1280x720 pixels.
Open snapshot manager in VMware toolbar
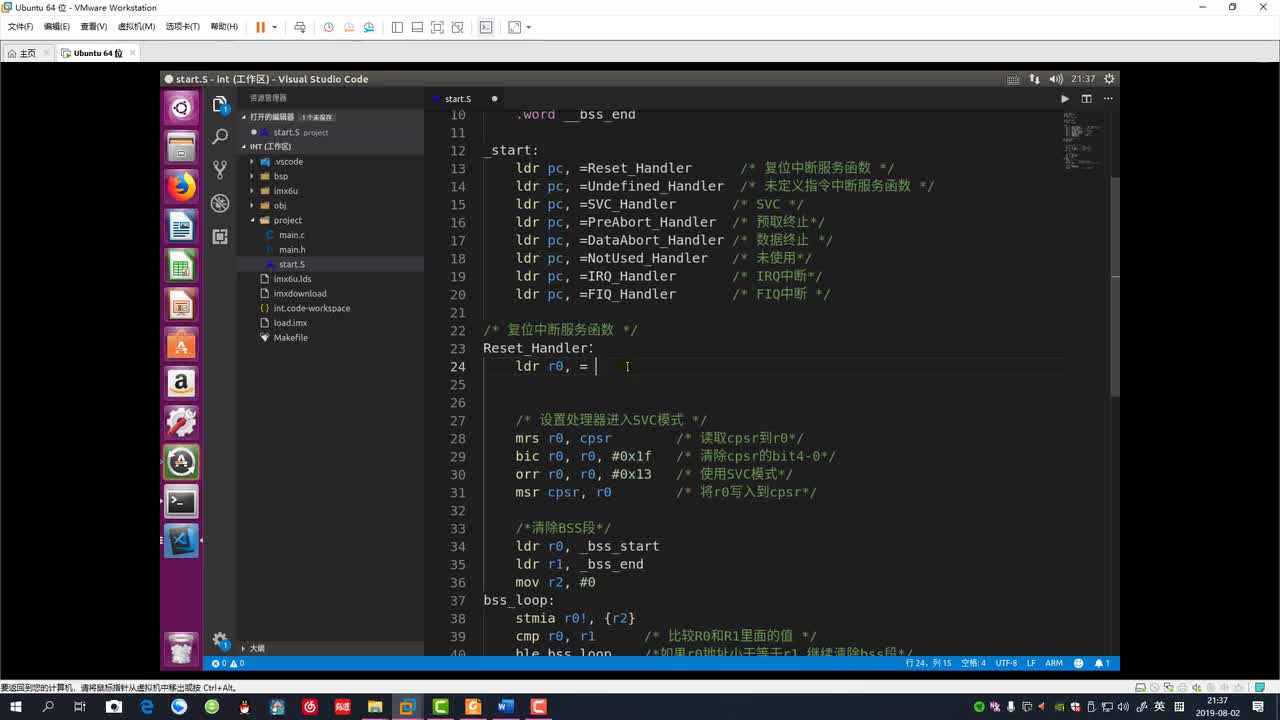368,27
